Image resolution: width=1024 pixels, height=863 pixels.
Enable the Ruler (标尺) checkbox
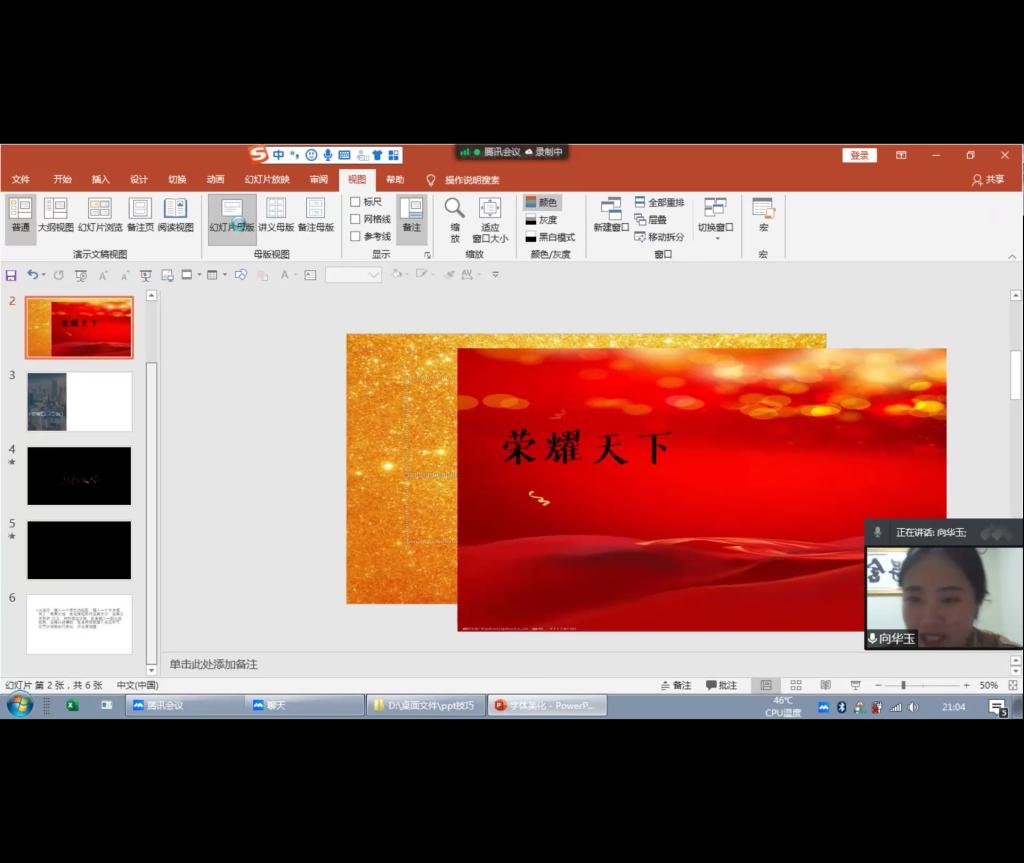355,202
